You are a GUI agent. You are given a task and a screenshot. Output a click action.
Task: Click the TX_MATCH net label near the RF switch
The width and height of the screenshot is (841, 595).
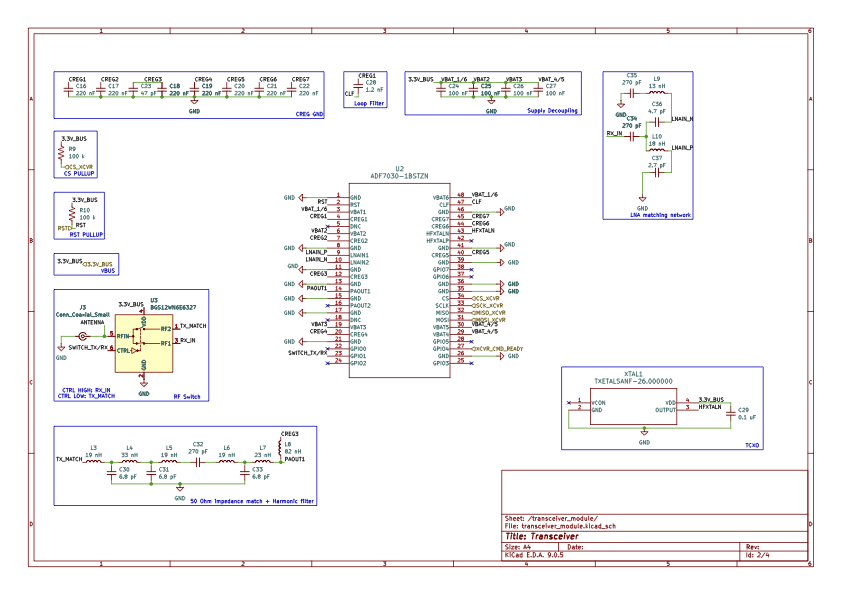coord(193,326)
